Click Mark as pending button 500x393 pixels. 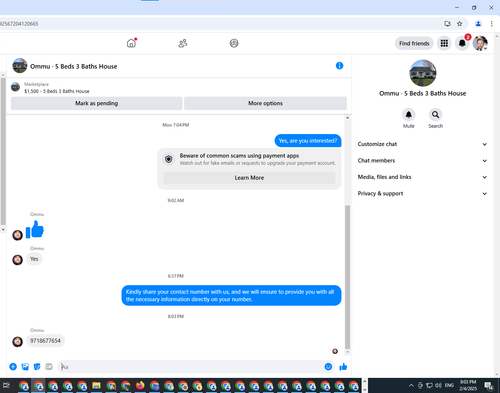click(x=96, y=103)
